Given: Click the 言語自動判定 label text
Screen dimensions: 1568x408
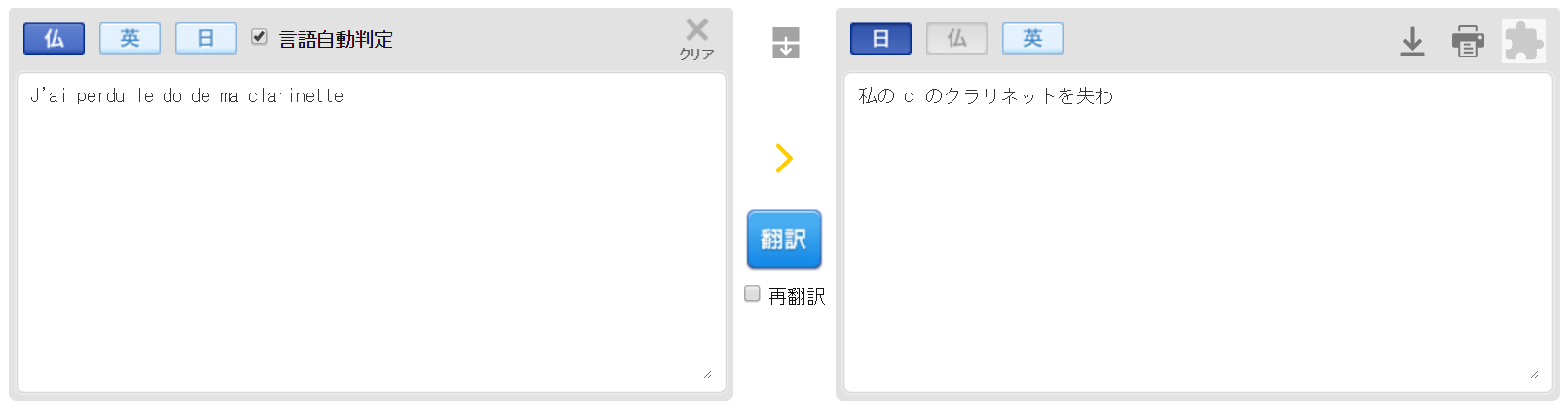Looking at the screenshot, I should 336,39.
